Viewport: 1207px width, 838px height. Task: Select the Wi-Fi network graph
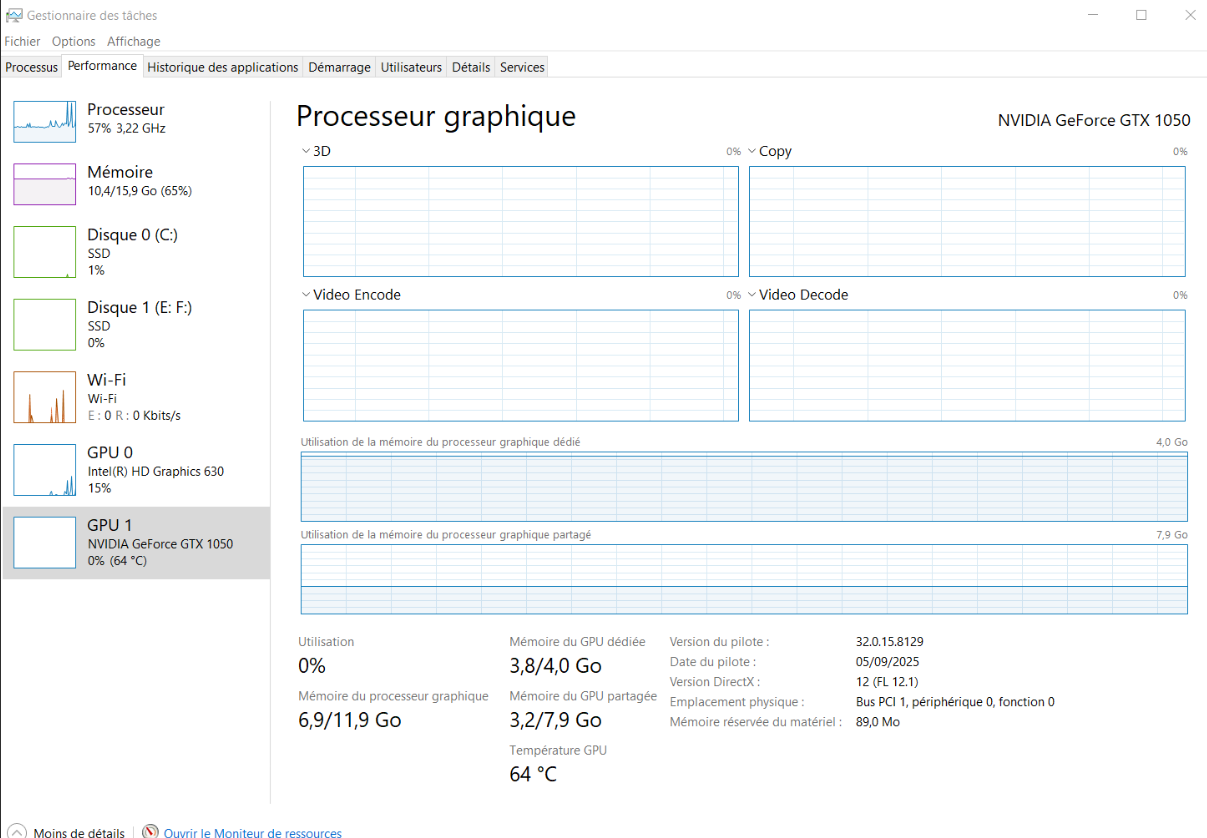pyautogui.click(x=44, y=397)
